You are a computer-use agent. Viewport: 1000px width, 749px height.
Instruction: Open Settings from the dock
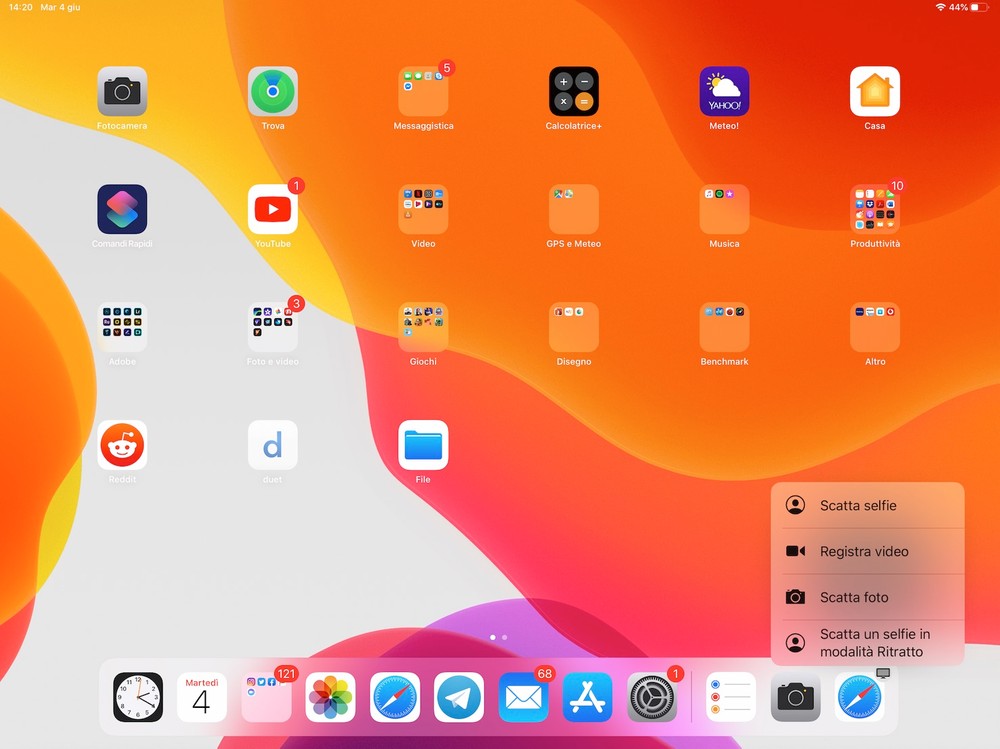[652, 697]
